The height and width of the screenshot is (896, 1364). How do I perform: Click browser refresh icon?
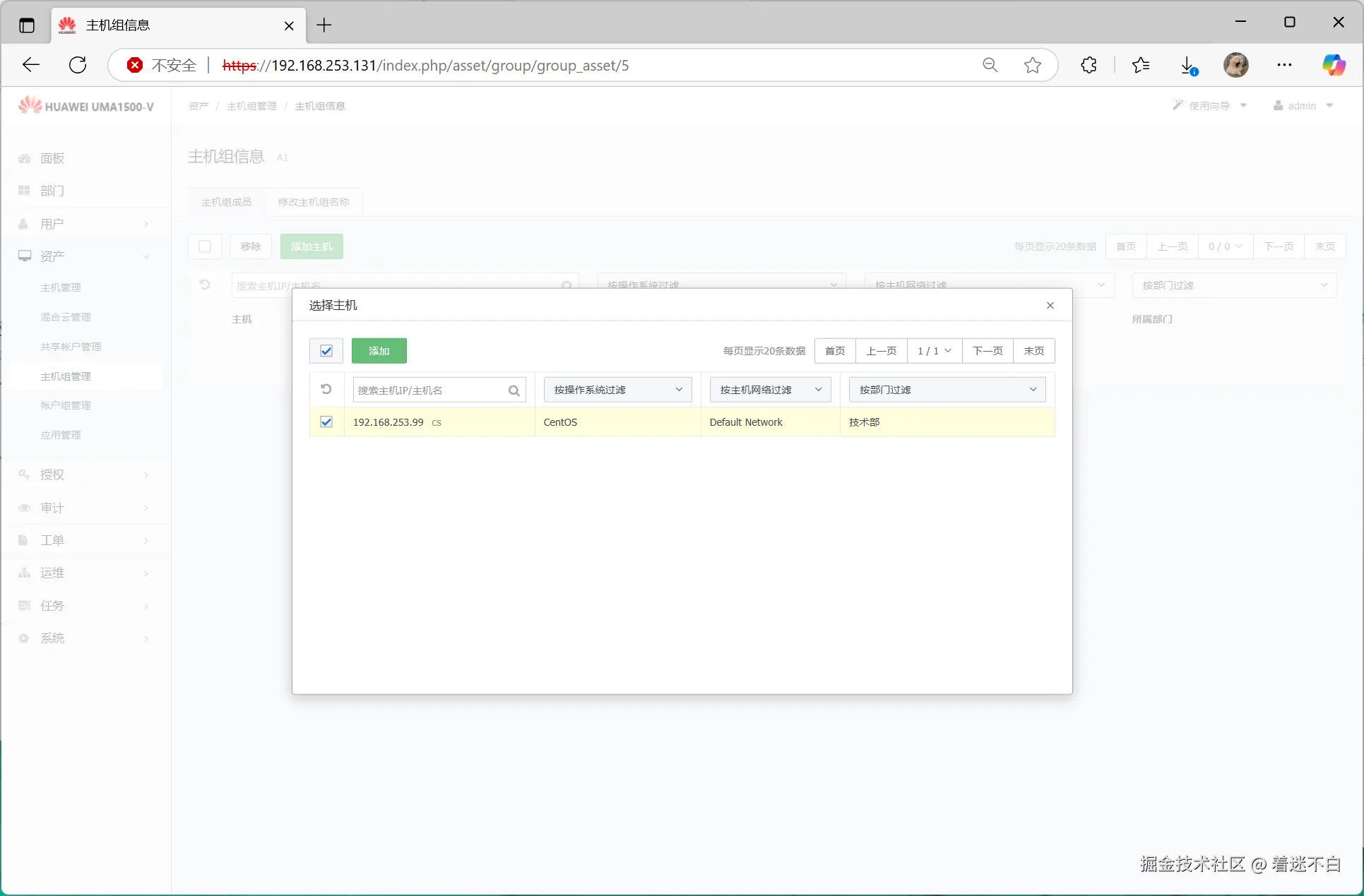tap(78, 65)
